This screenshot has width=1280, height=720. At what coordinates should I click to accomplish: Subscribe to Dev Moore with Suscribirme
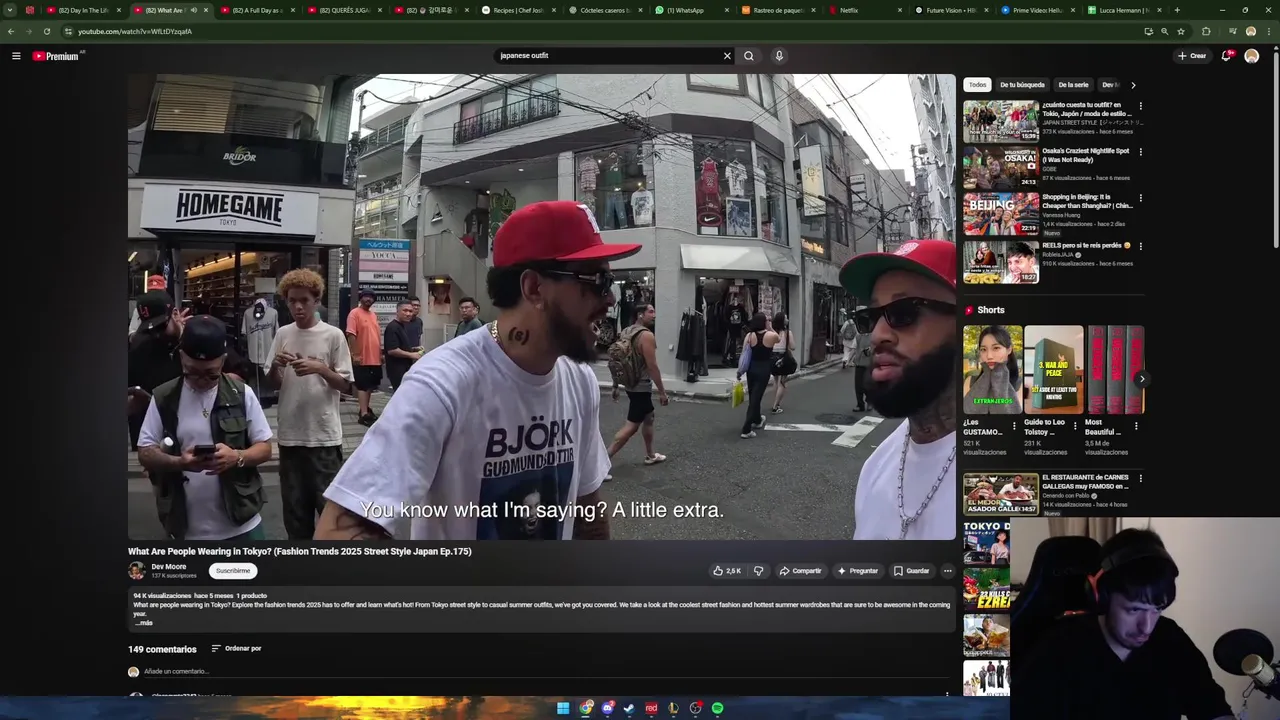pyautogui.click(x=233, y=571)
